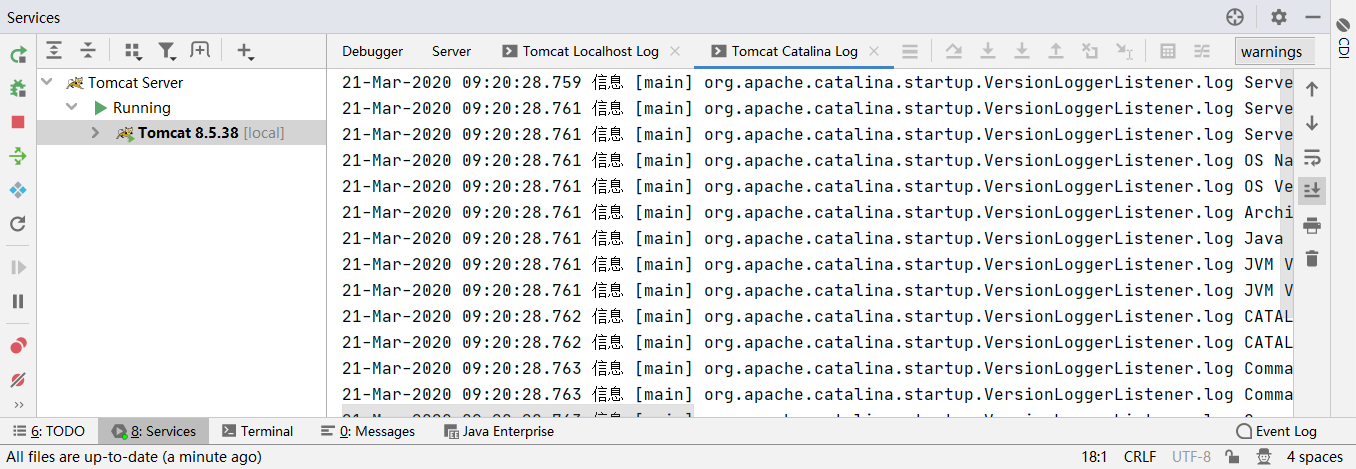The height and width of the screenshot is (469, 1356).
Task: Open the Filter dropdown in Services toolbar
Action: 168,51
